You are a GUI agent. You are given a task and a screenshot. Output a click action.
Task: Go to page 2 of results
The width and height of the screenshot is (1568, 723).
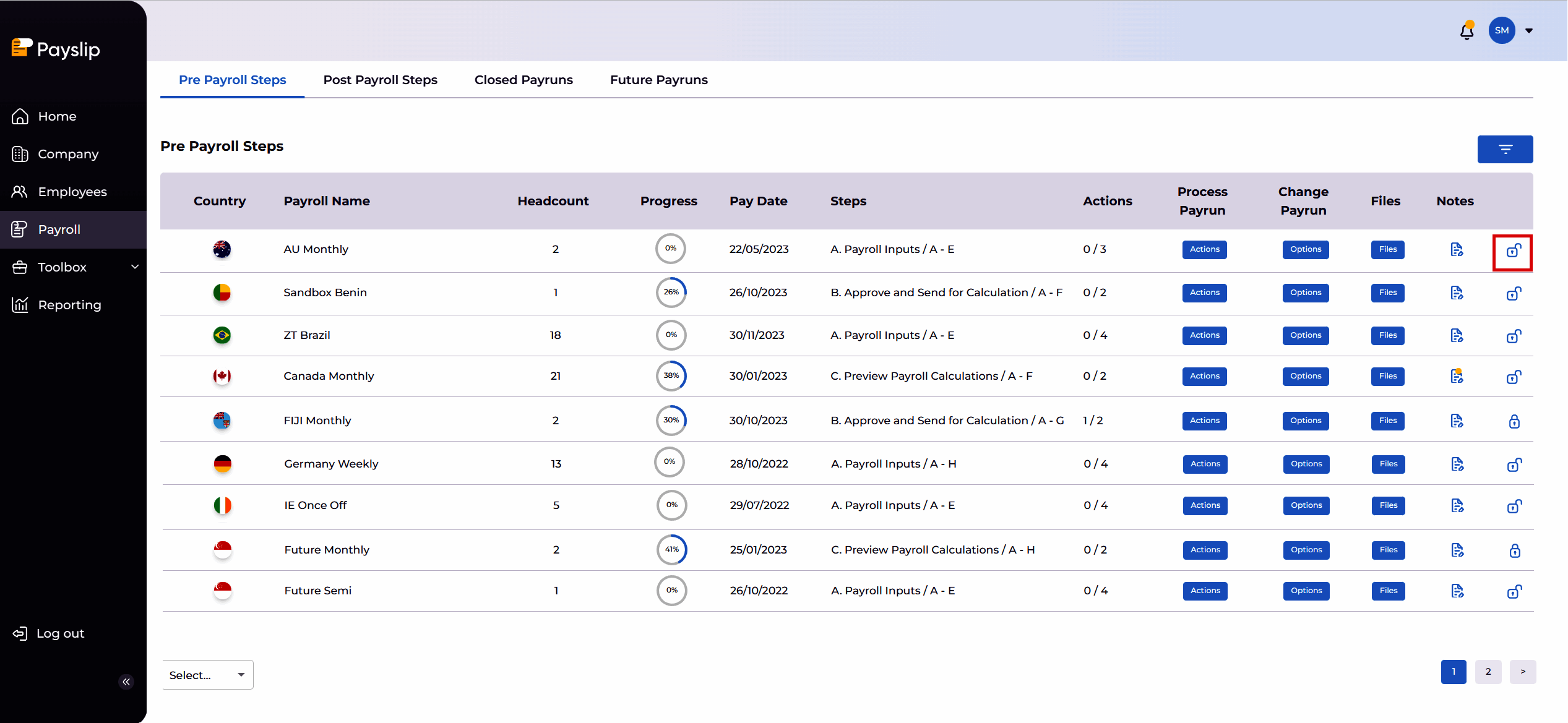(x=1488, y=672)
